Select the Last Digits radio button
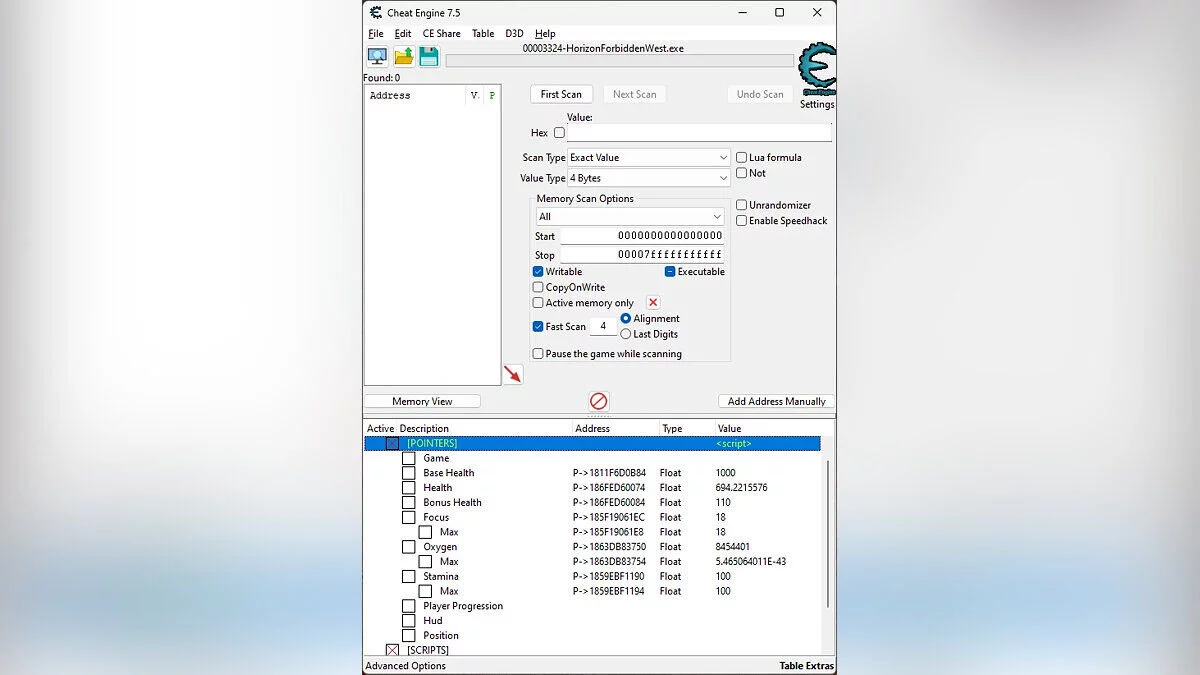 point(626,334)
